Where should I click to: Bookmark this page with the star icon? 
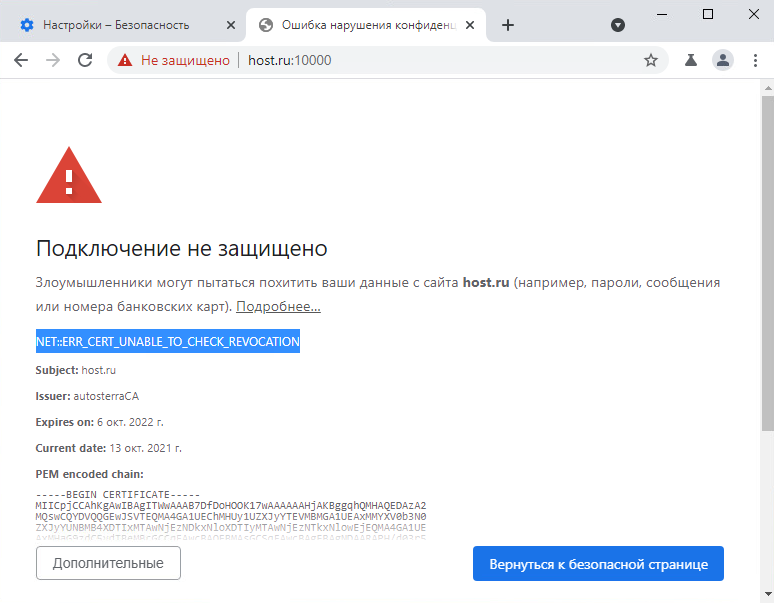click(x=651, y=60)
